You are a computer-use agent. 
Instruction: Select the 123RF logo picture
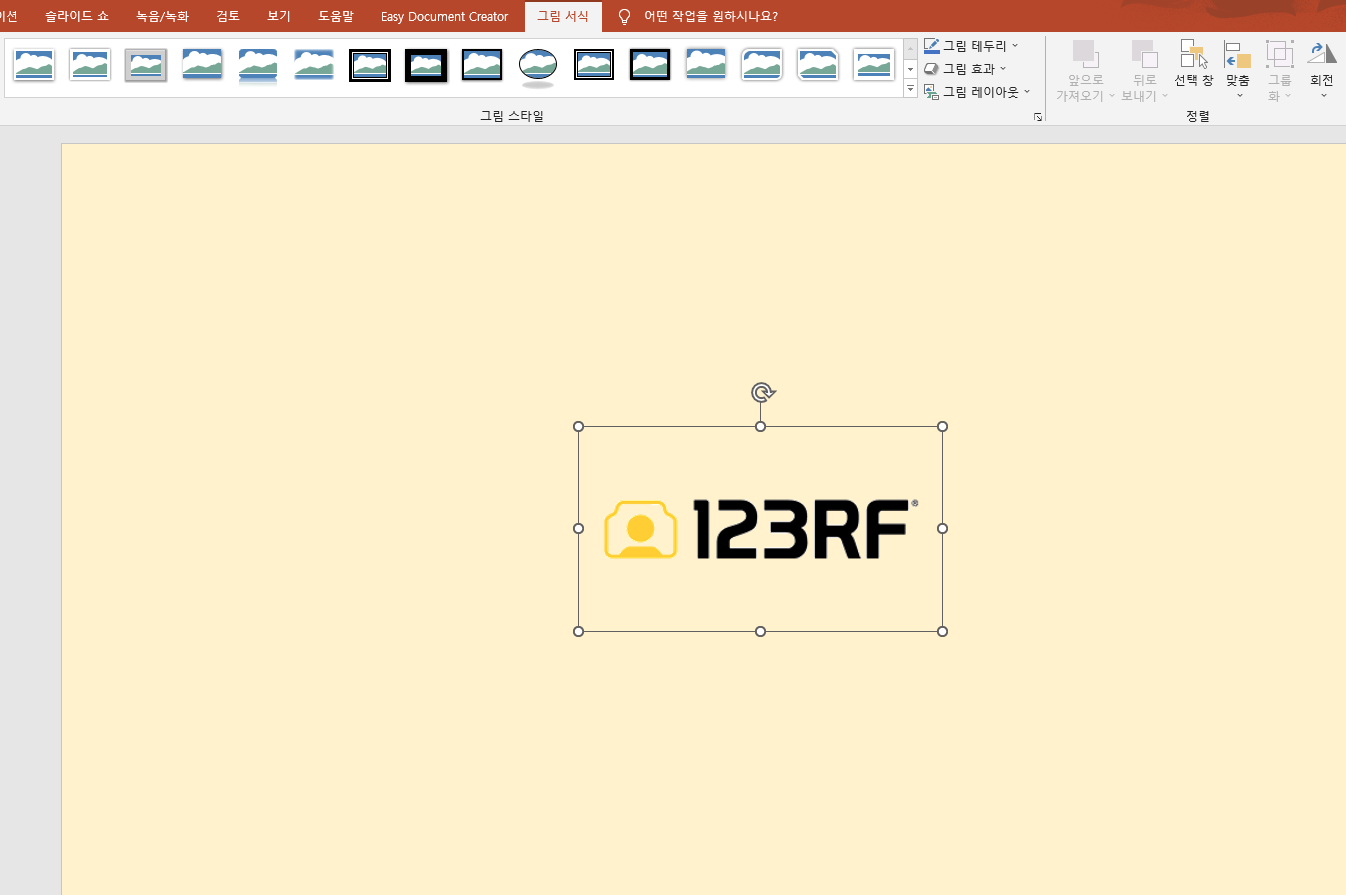tap(760, 529)
